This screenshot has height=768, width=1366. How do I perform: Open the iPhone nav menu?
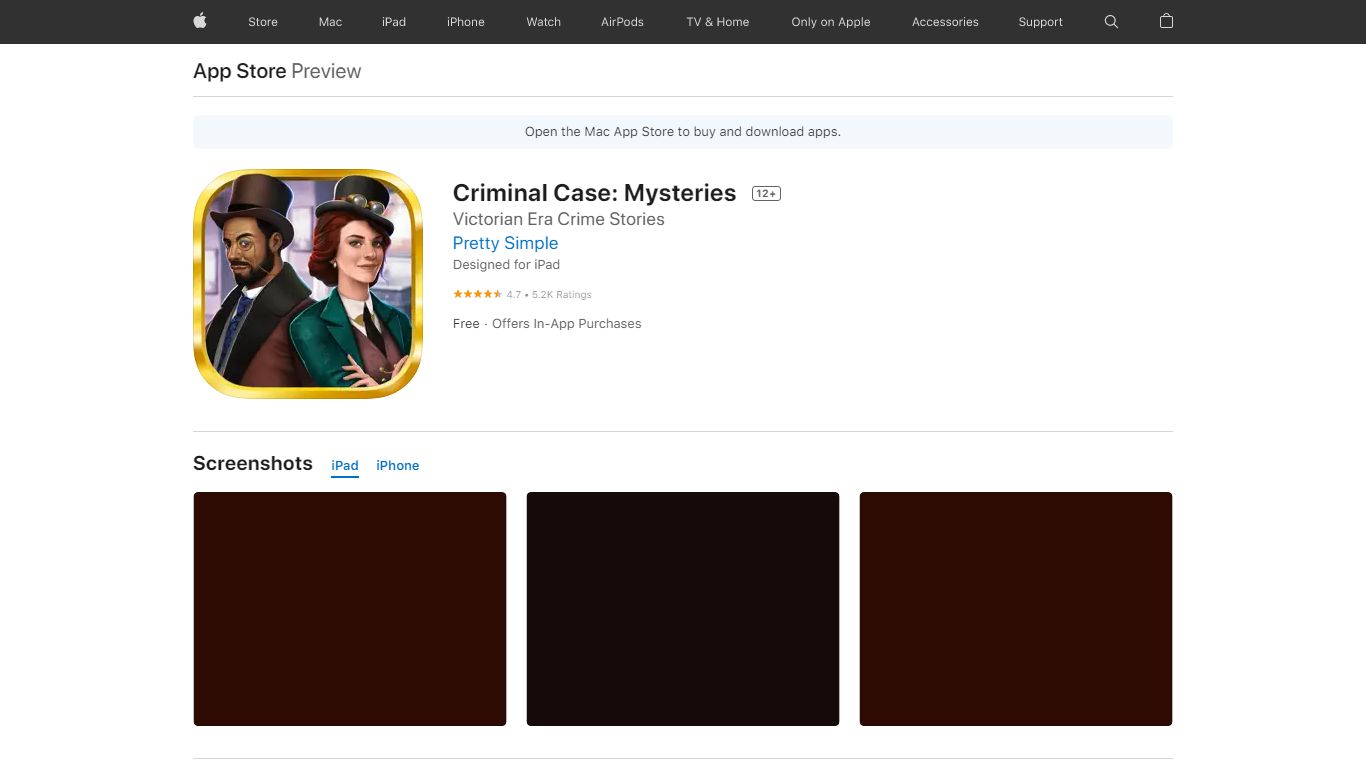point(466,22)
